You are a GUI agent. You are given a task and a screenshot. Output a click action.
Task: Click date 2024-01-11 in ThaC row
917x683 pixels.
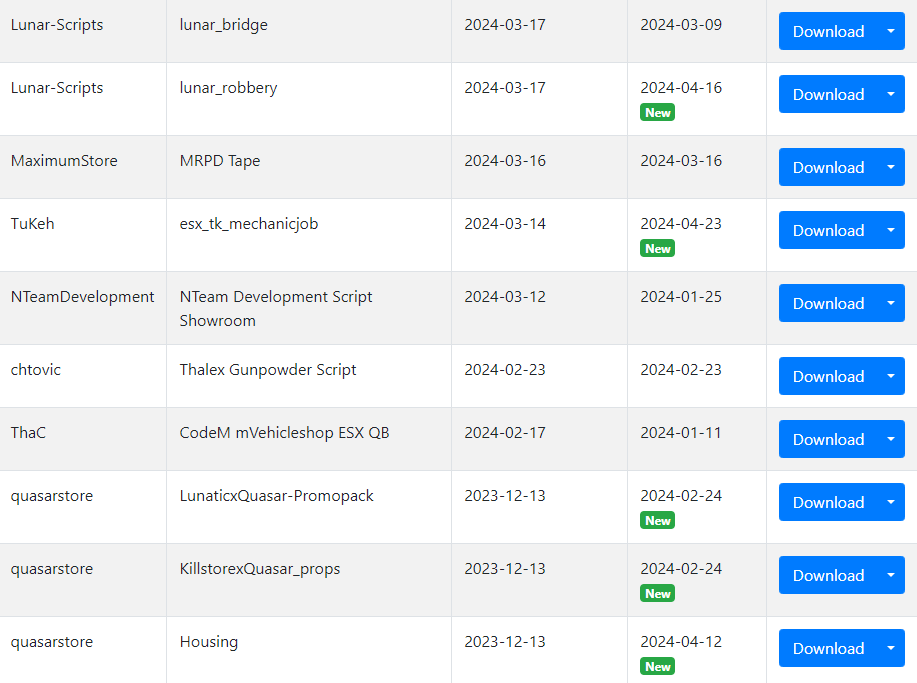tap(681, 433)
